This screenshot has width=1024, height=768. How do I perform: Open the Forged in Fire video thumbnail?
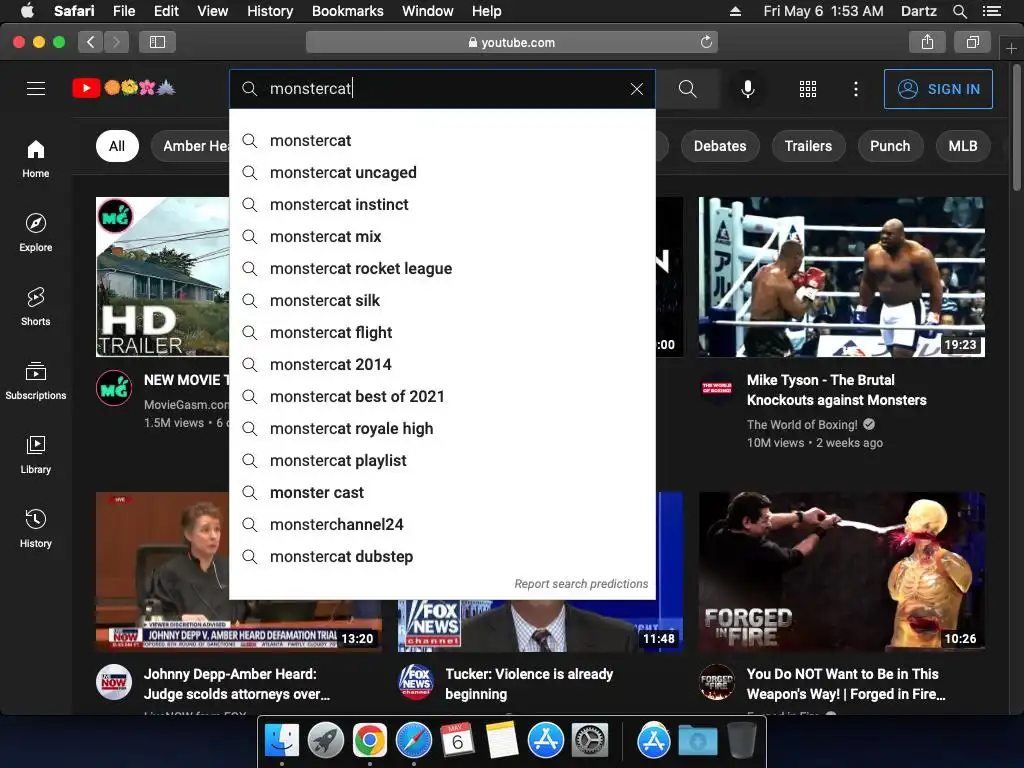pyautogui.click(x=841, y=571)
